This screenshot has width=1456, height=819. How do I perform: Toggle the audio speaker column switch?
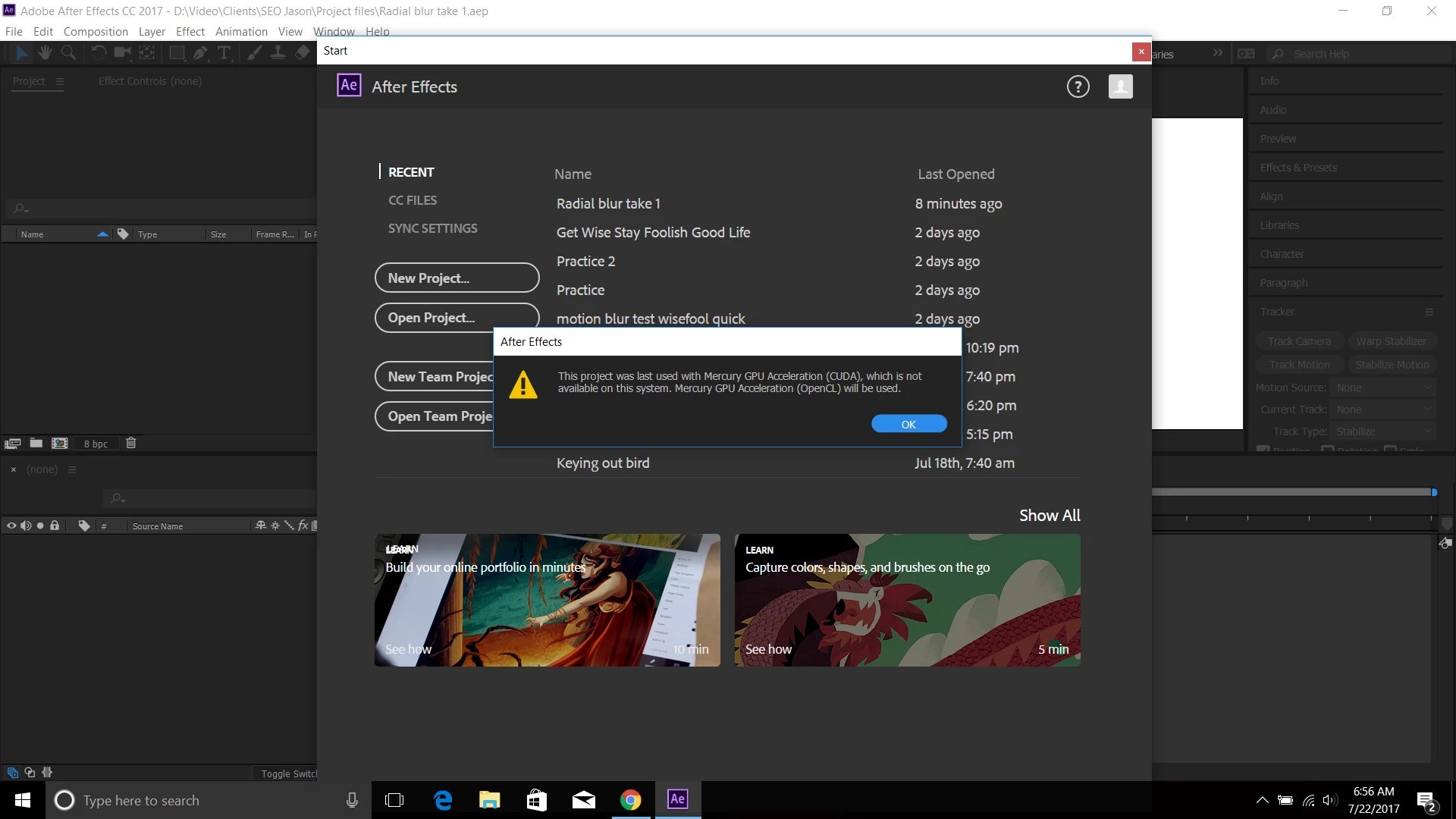click(x=26, y=526)
